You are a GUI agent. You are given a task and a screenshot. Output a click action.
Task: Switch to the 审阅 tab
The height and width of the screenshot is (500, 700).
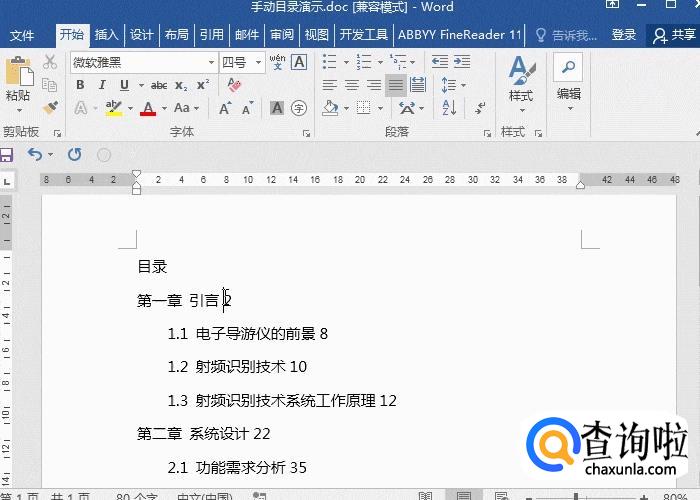tap(282, 34)
